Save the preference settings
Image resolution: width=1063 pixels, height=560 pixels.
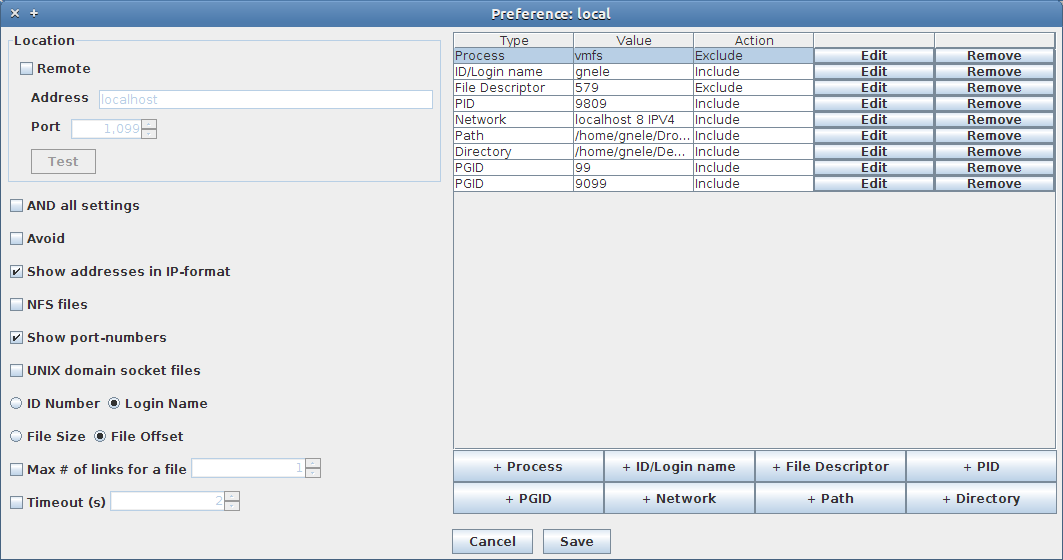(x=577, y=542)
